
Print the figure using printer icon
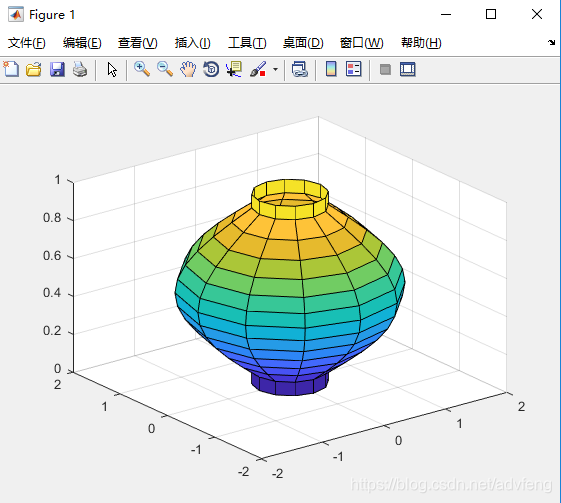coord(80,69)
